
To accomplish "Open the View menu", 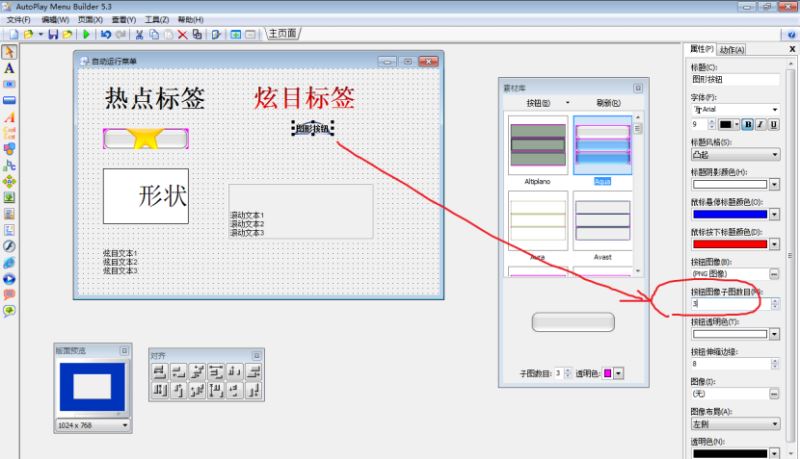I will (x=124, y=19).
